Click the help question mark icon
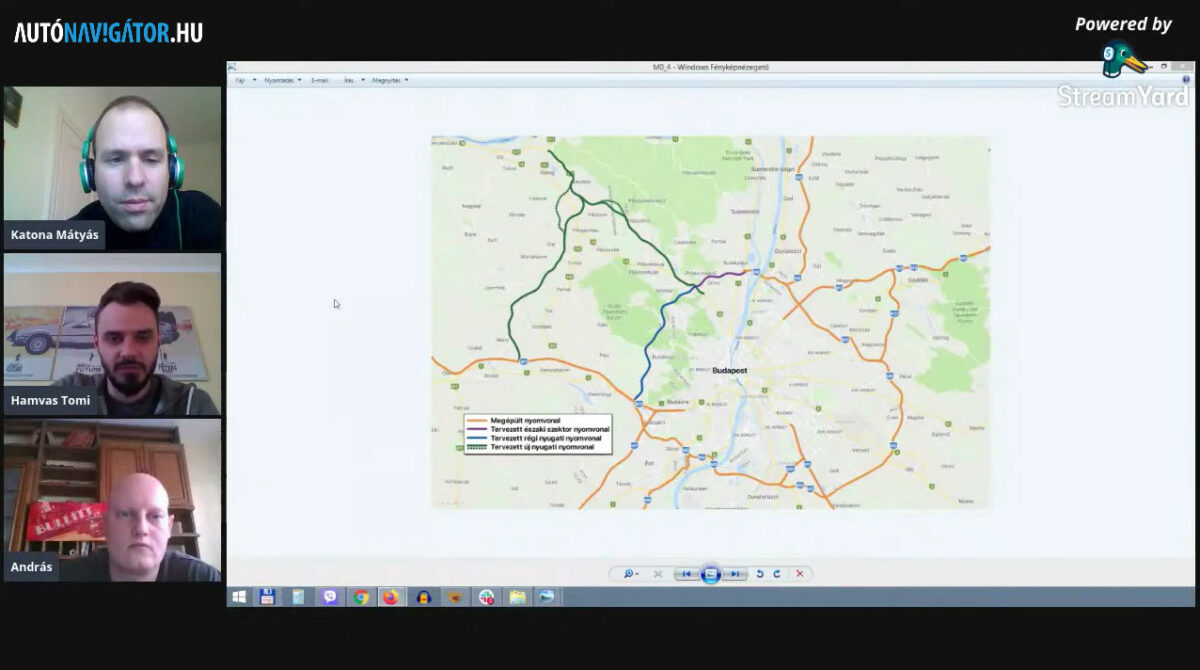The image size is (1200, 670). (1186, 80)
